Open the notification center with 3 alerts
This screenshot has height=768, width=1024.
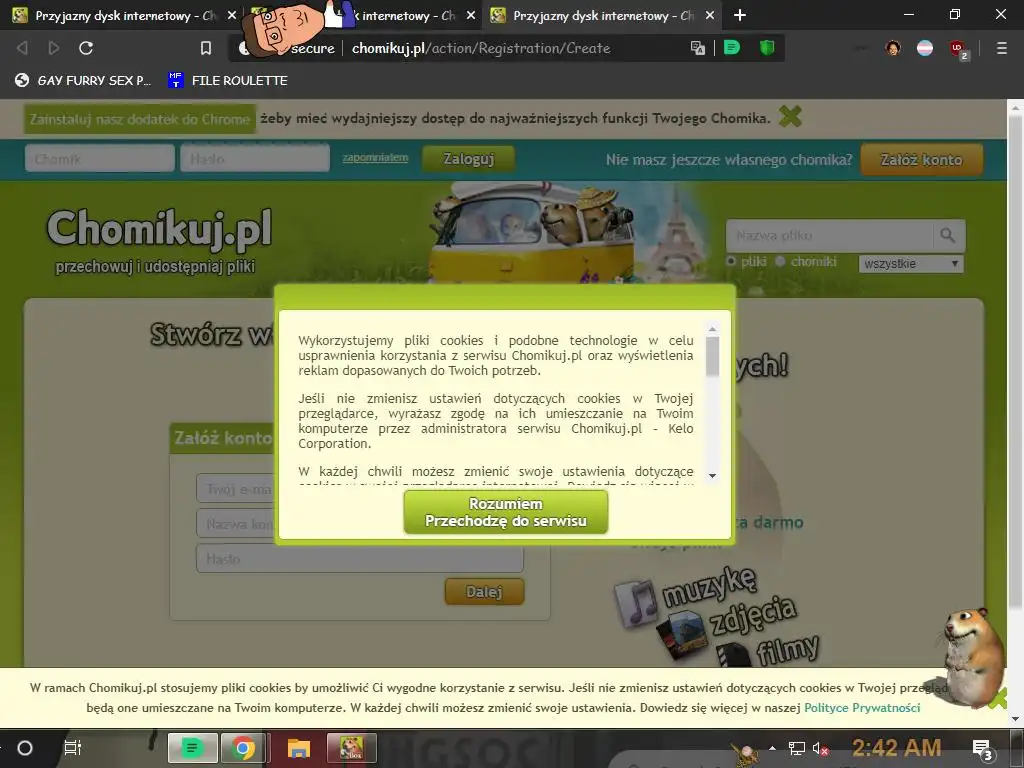click(982, 749)
